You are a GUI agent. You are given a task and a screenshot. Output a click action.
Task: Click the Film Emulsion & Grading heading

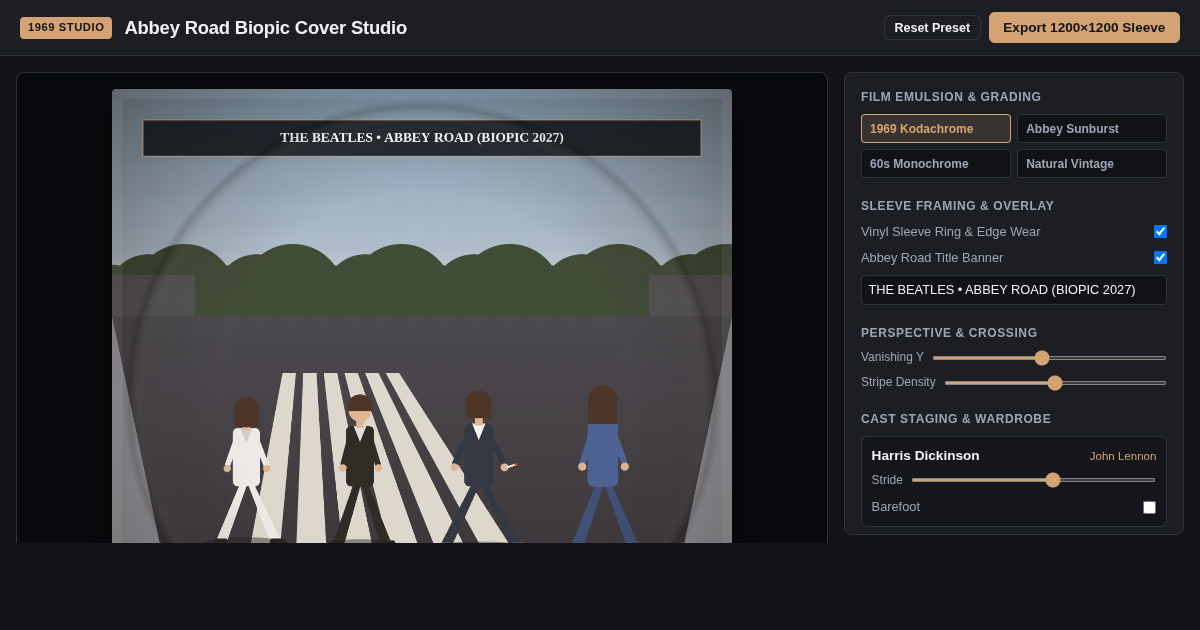tap(951, 97)
